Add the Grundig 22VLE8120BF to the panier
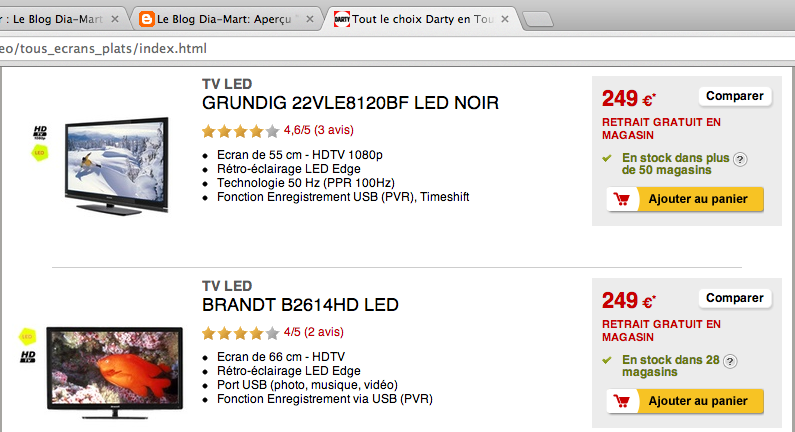The width and height of the screenshot is (795, 432). pyautogui.click(x=685, y=199)
